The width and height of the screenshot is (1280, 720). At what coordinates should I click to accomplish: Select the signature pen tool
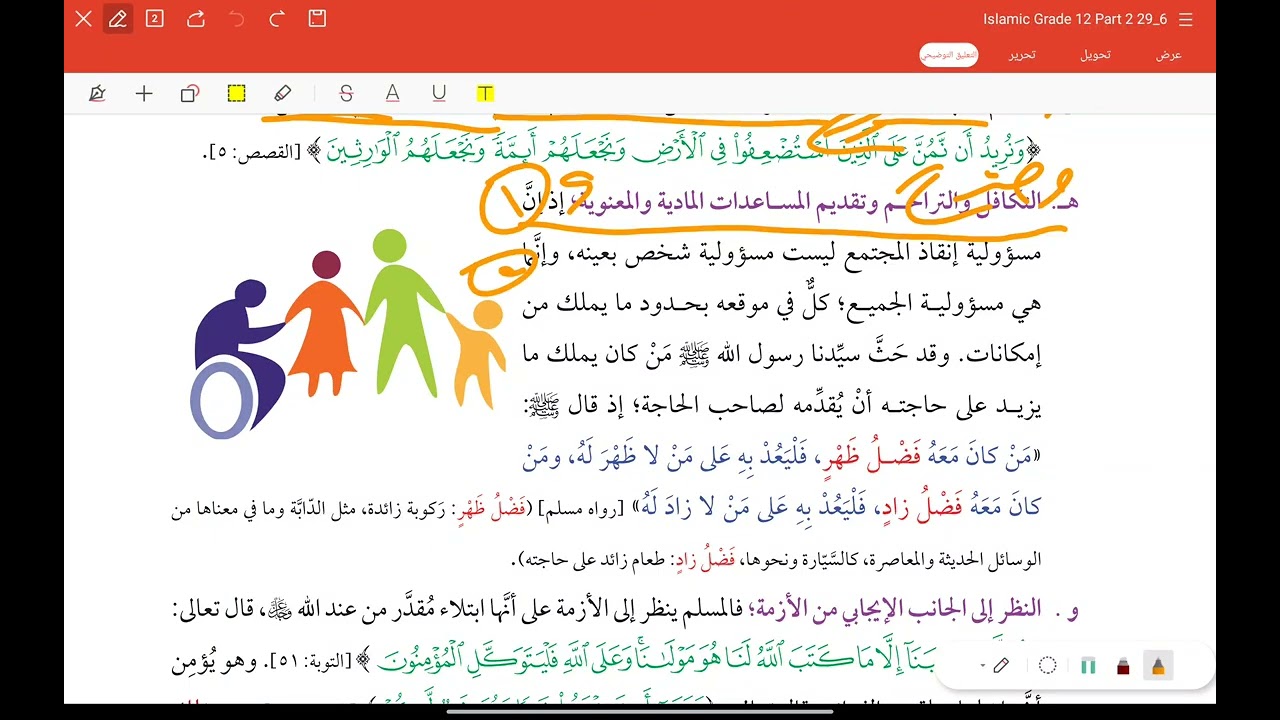point(97,93)
